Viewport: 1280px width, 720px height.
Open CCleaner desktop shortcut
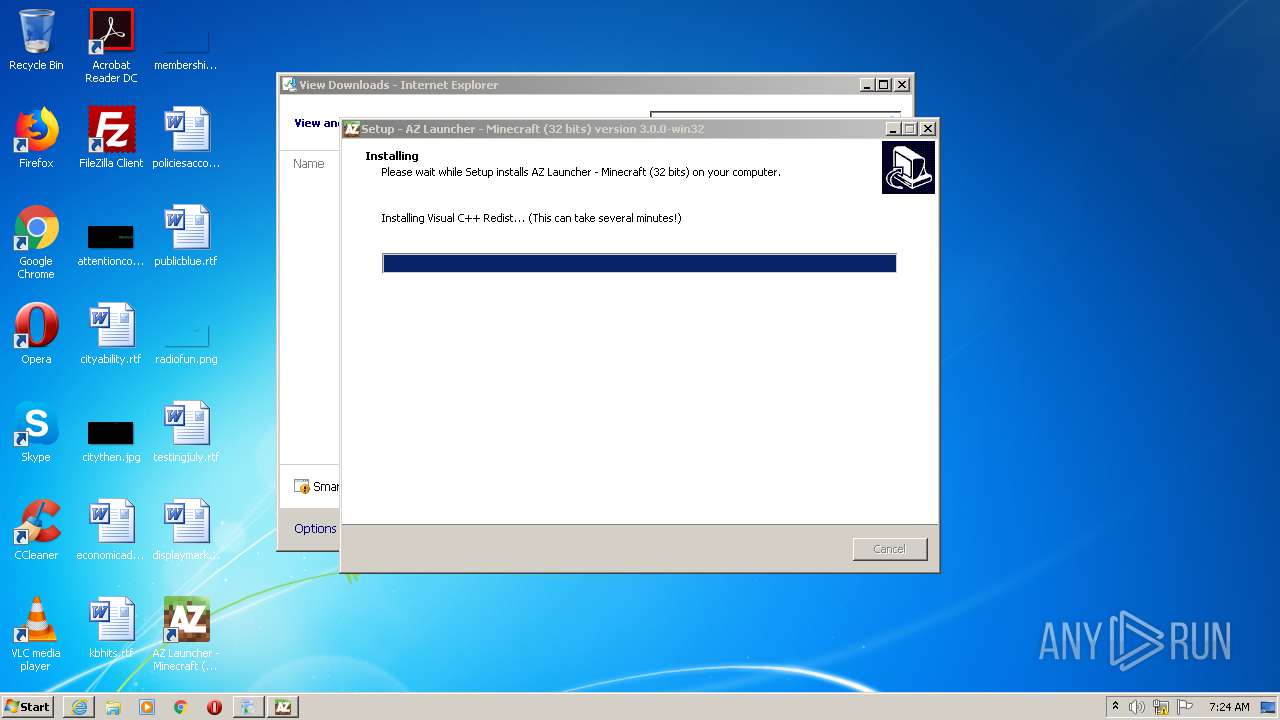pos(36,530)
